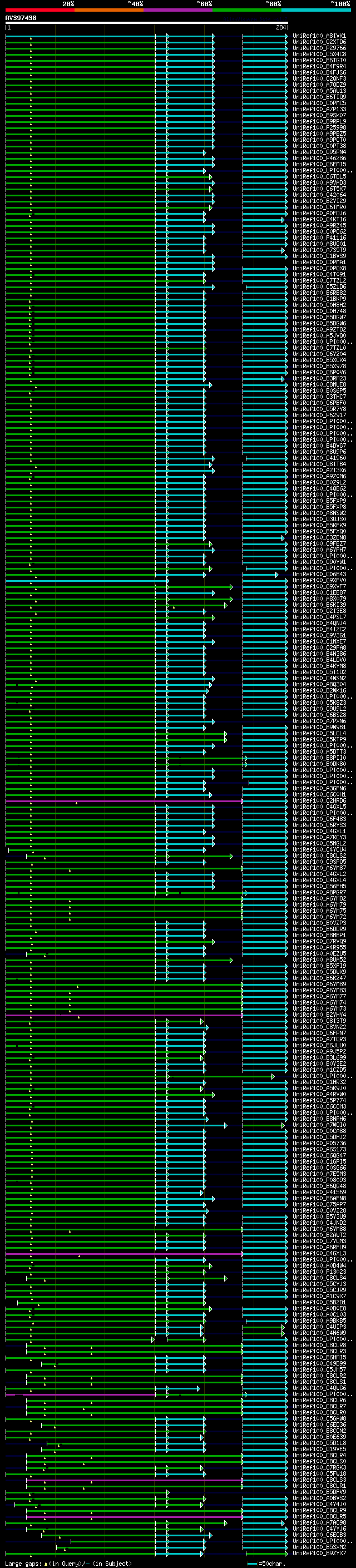Select hit label UniRef100_Q8I3T9
The width and height of the screenshot is (356, 1568).
click(x=319, y=1021)
